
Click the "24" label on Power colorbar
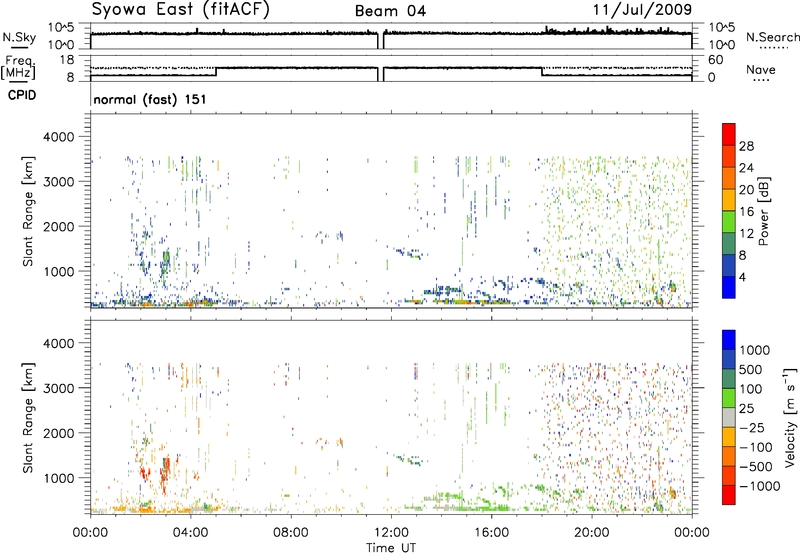click(746, 168)
